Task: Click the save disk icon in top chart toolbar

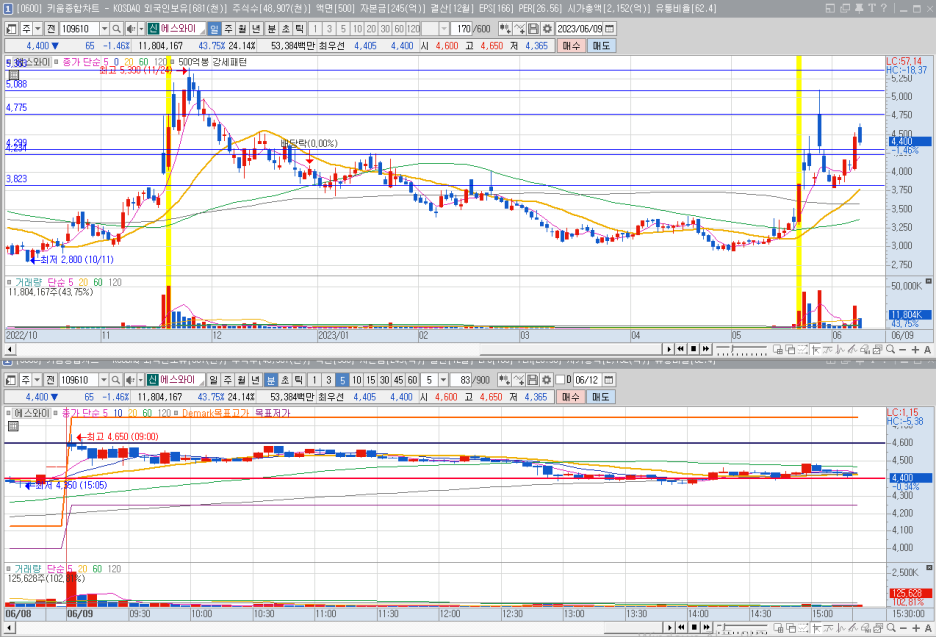Action: tap(534, 29)
